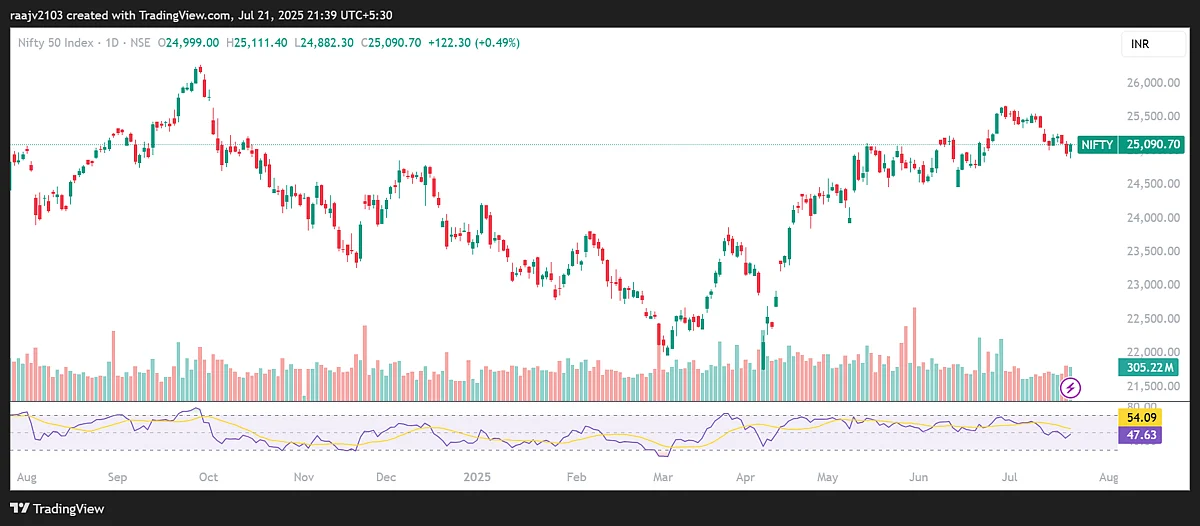Image resolution: width=1200 pixels, height=526 pixels.
Task: Click the 22,000.00 price axis label
Action: pyautogui.click(x=1155, y=352)
